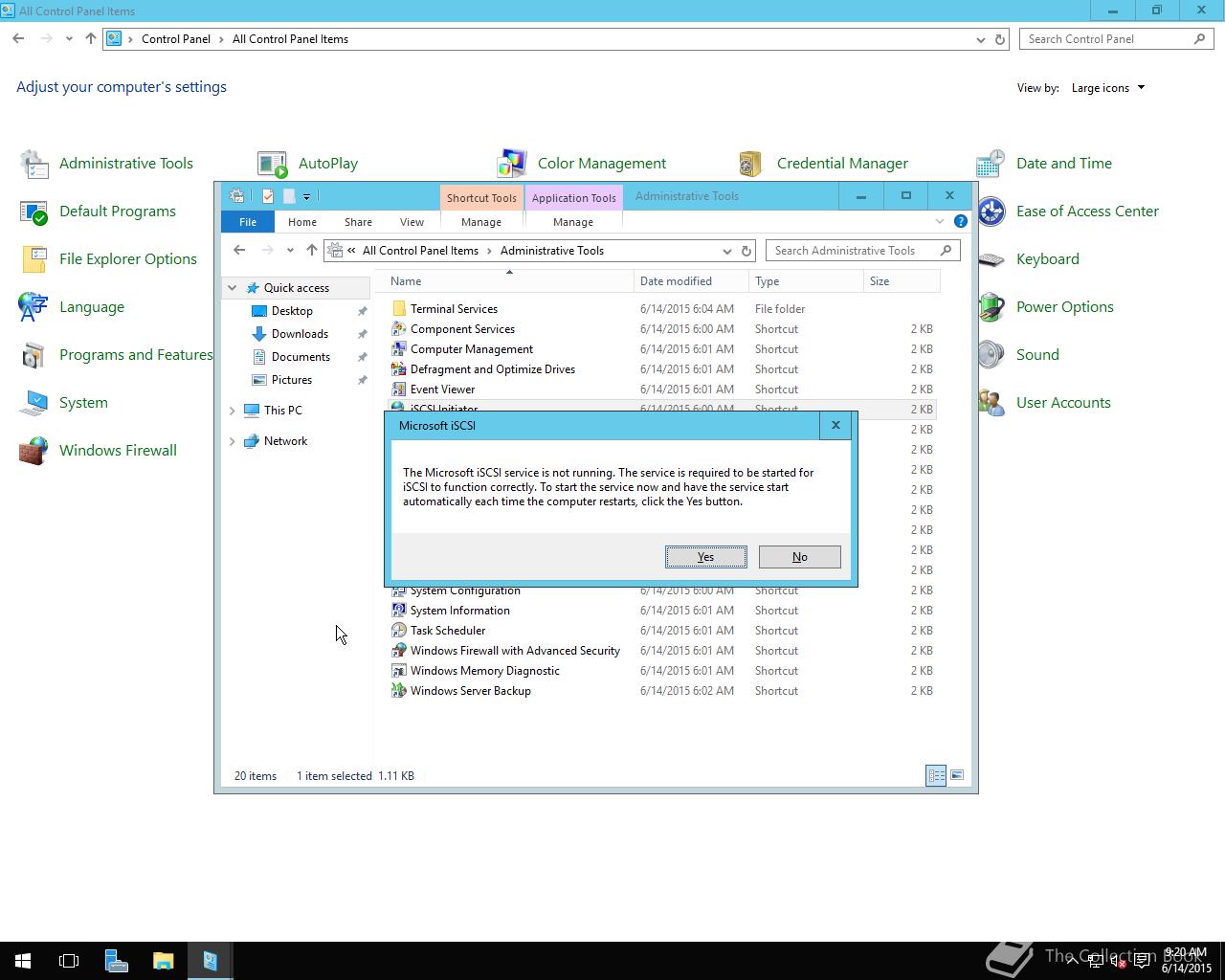This screenshot has height=980, width=1225.
Task: Click the Search Administrative Tools box
Action: [862, 251]
